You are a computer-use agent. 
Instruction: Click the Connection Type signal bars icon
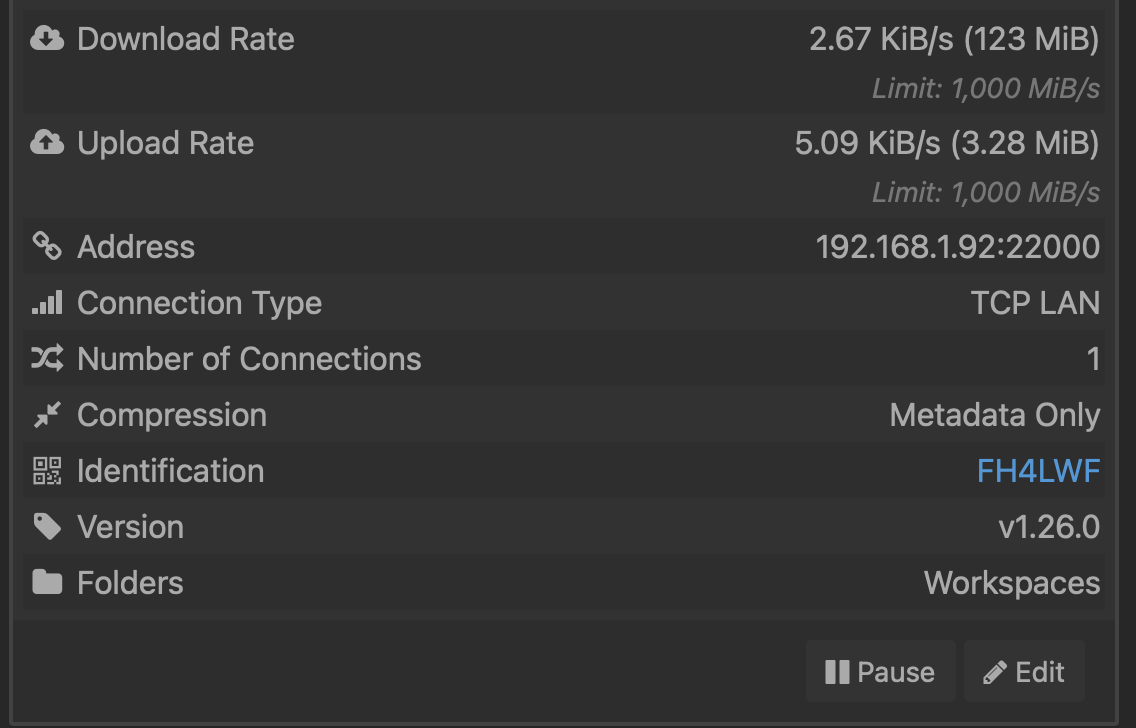coord(47,303)
